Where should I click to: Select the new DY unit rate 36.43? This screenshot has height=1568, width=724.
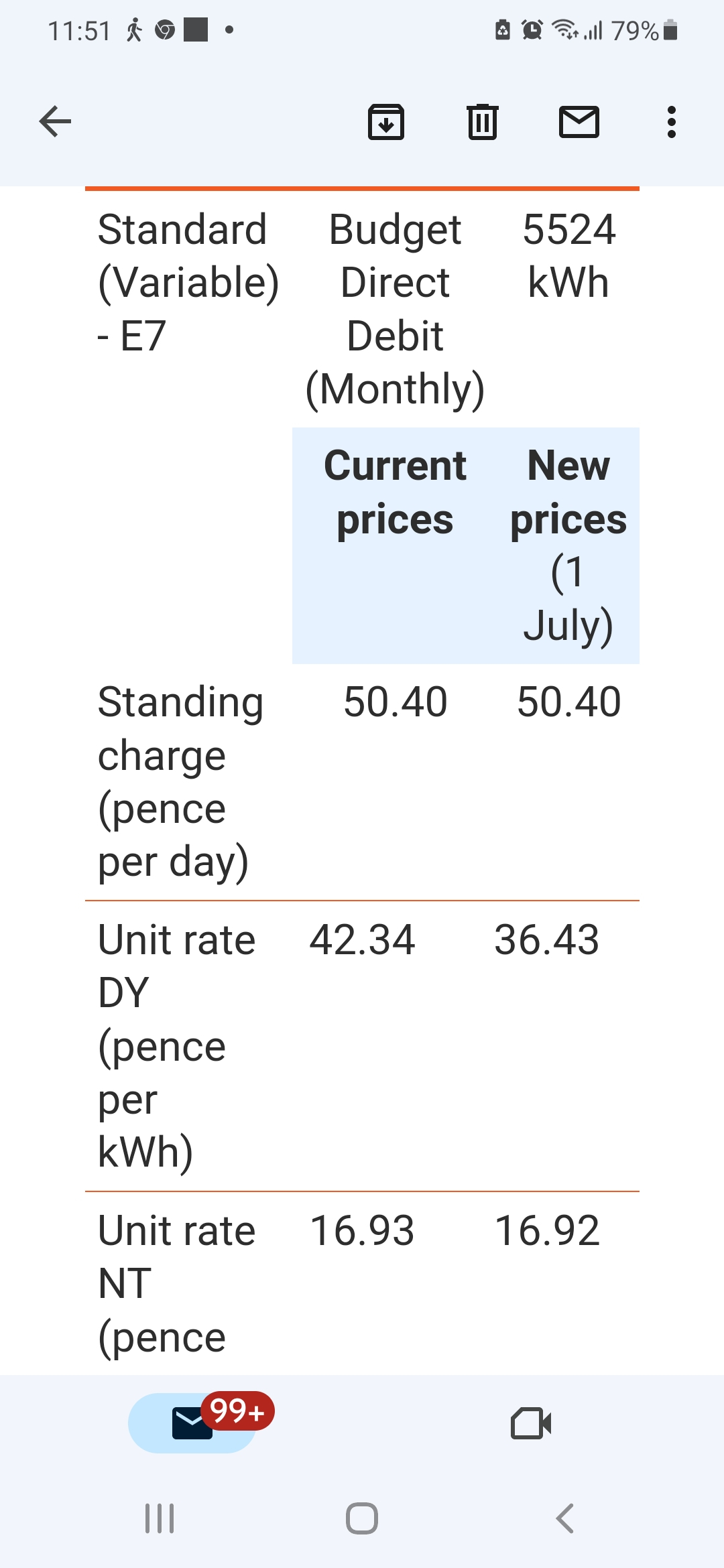(x=546, y=939)
